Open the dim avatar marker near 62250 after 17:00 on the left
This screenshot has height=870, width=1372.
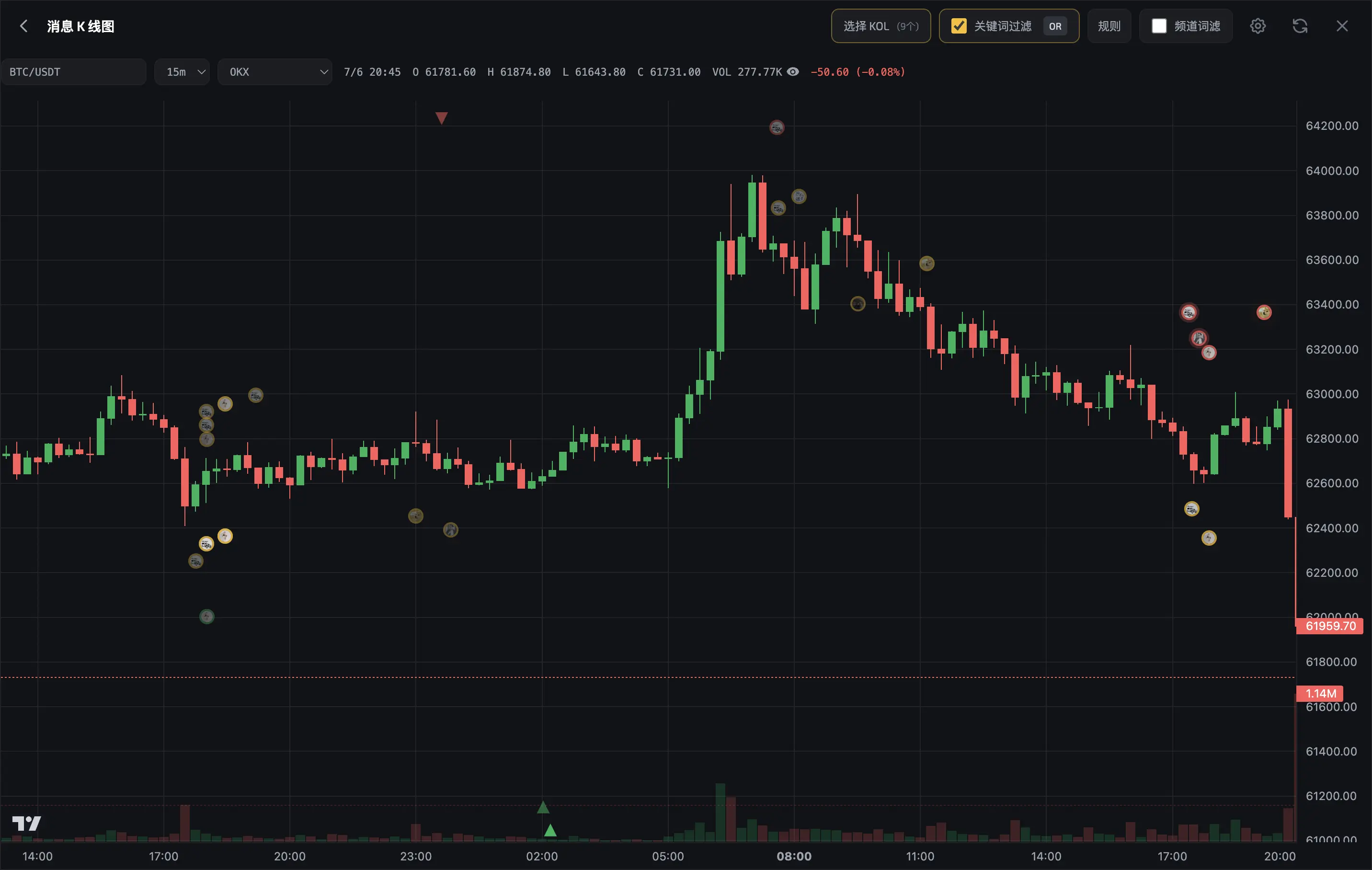(x=195, y=561)
